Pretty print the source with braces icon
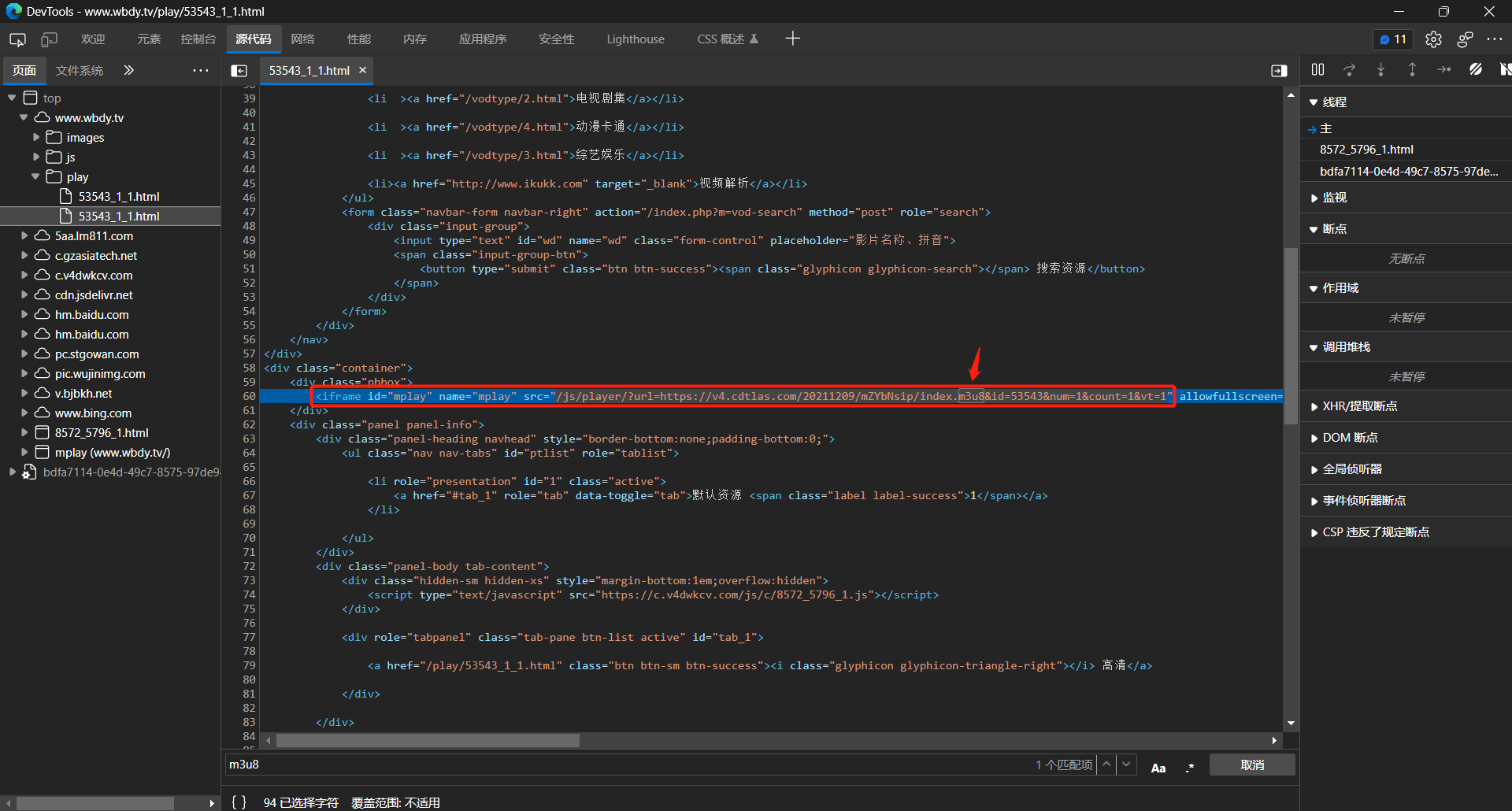 click(x=239, y=802)
